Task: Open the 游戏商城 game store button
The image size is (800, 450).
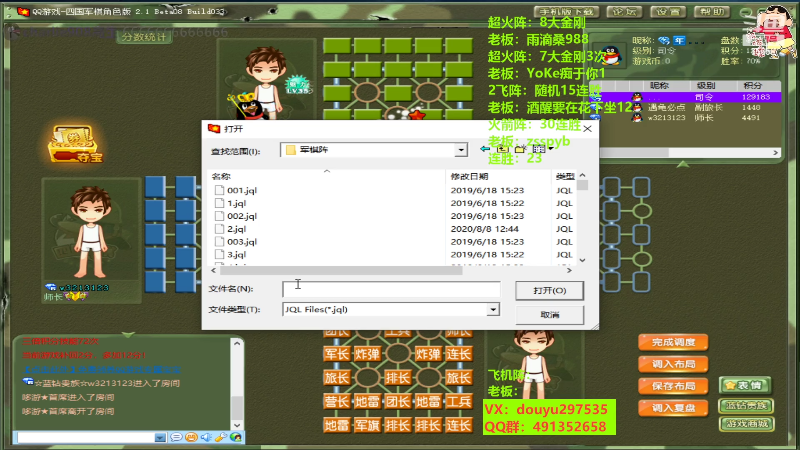Action: pos(746,424)
